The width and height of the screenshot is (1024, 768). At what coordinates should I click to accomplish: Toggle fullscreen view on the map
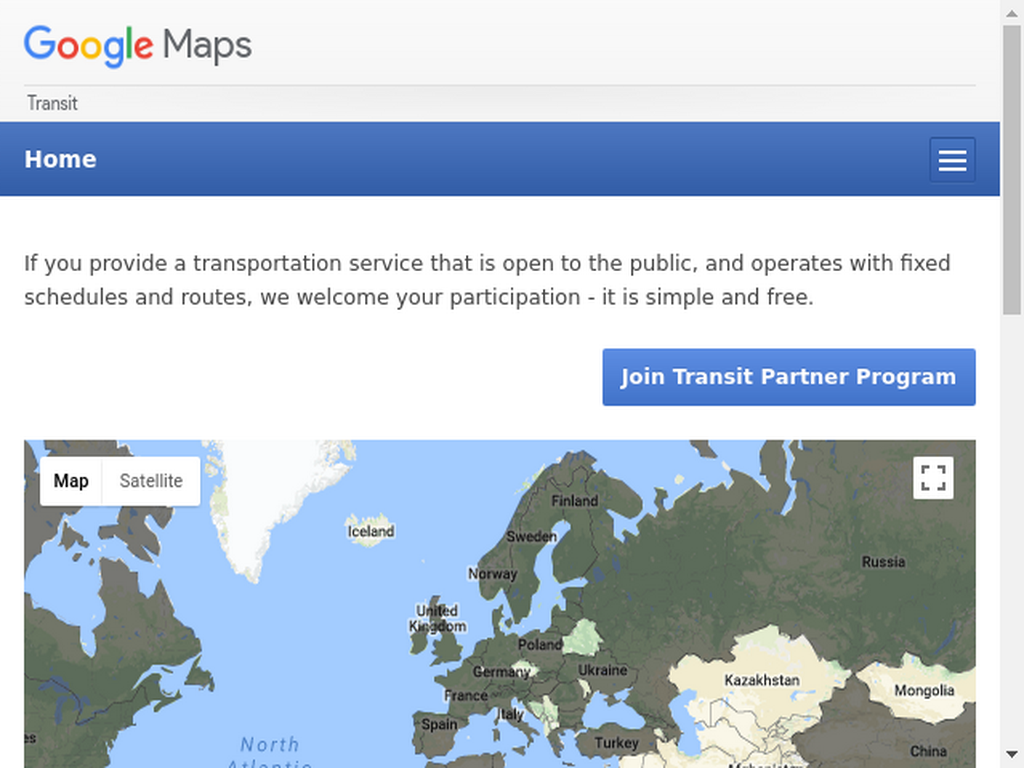click(933, 478)
